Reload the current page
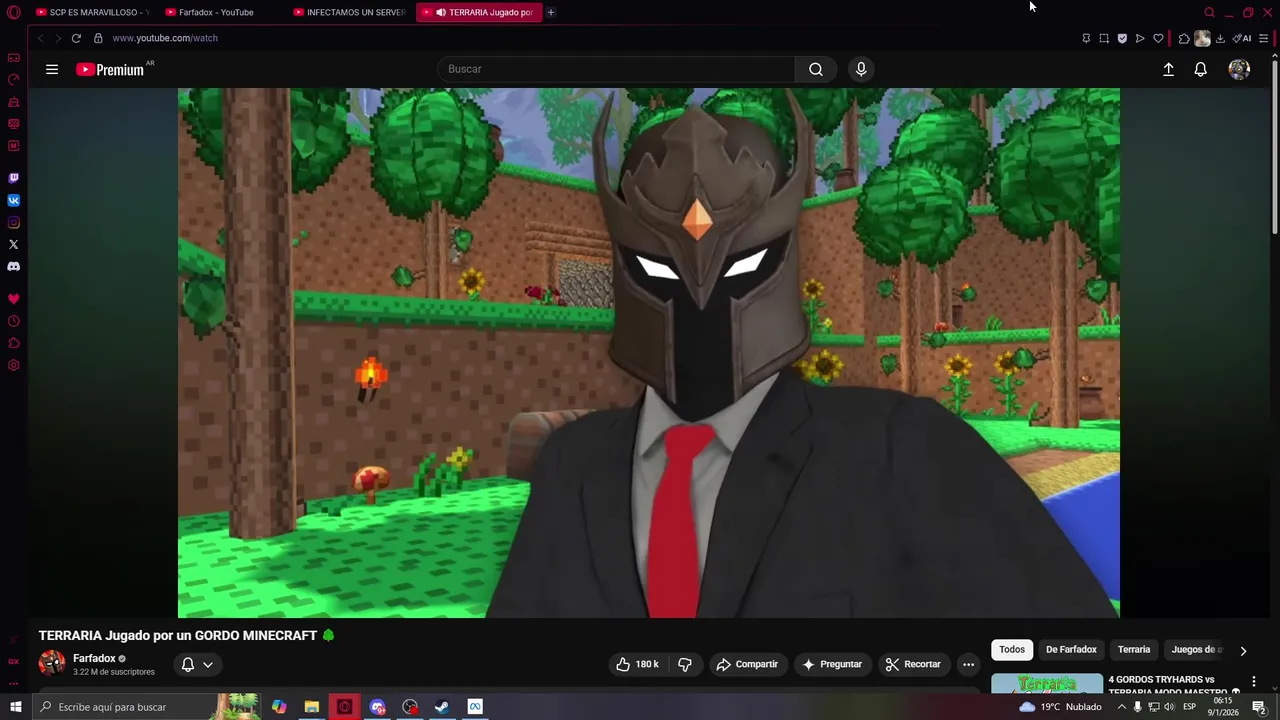 76,38
